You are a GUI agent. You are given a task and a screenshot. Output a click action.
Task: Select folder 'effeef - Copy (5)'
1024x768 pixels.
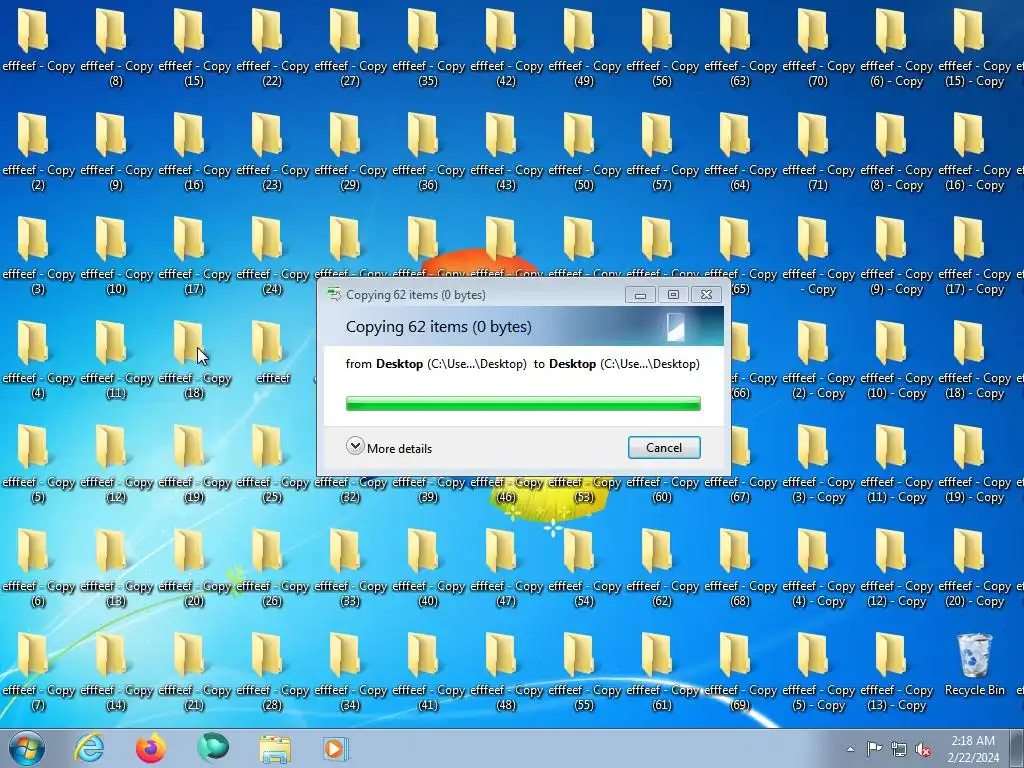(x=39, y=464)
